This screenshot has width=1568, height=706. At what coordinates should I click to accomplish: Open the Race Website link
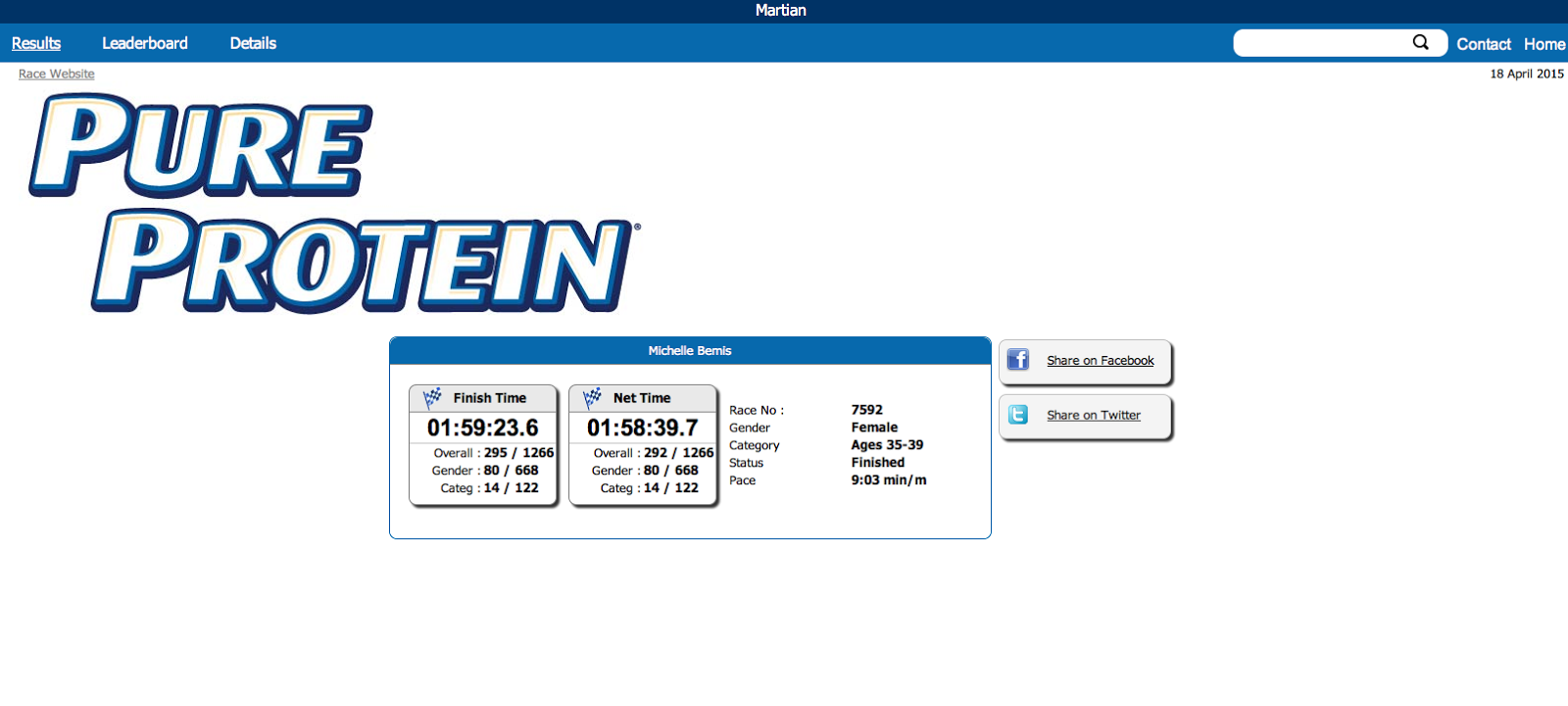57,74
